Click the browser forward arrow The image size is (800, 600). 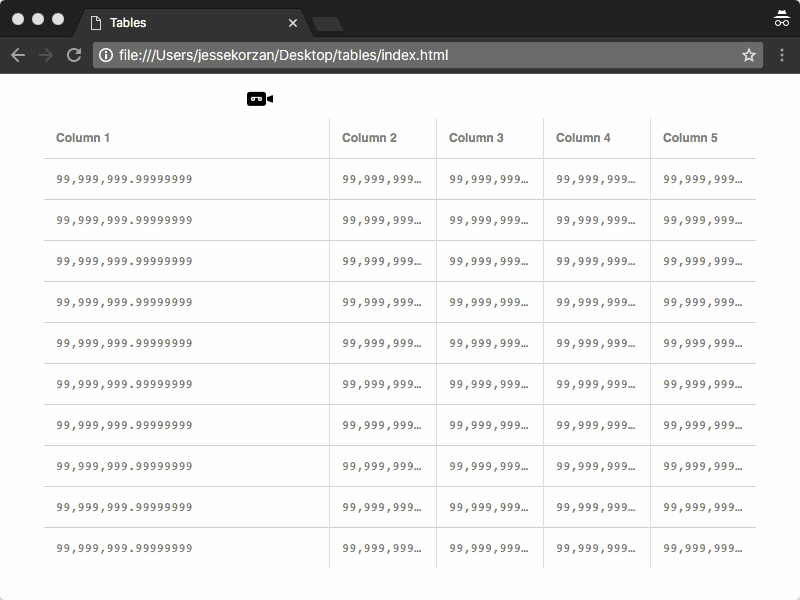46,55
